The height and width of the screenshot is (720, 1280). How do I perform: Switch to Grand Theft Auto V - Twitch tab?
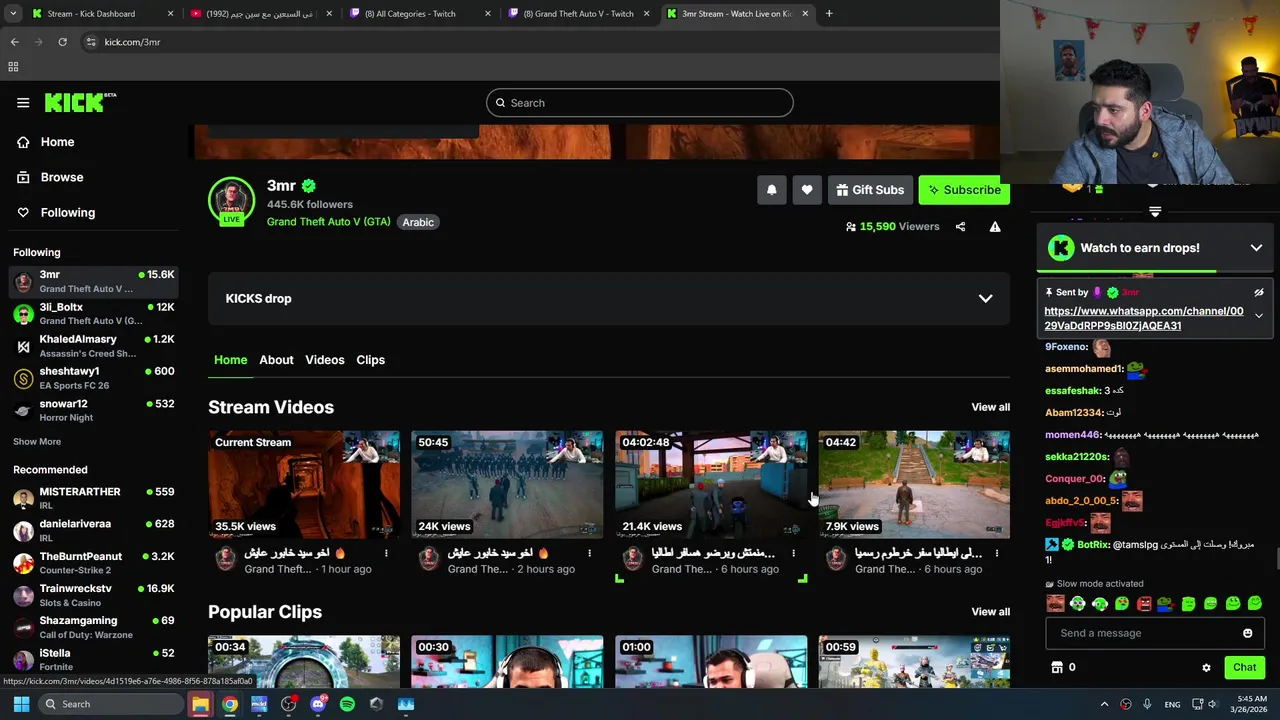[x=577, y=14]
